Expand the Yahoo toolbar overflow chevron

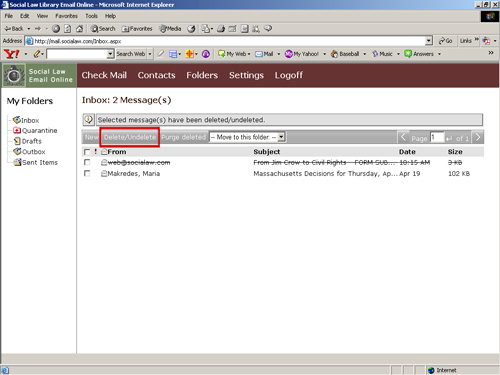click(x=491, y=53)
